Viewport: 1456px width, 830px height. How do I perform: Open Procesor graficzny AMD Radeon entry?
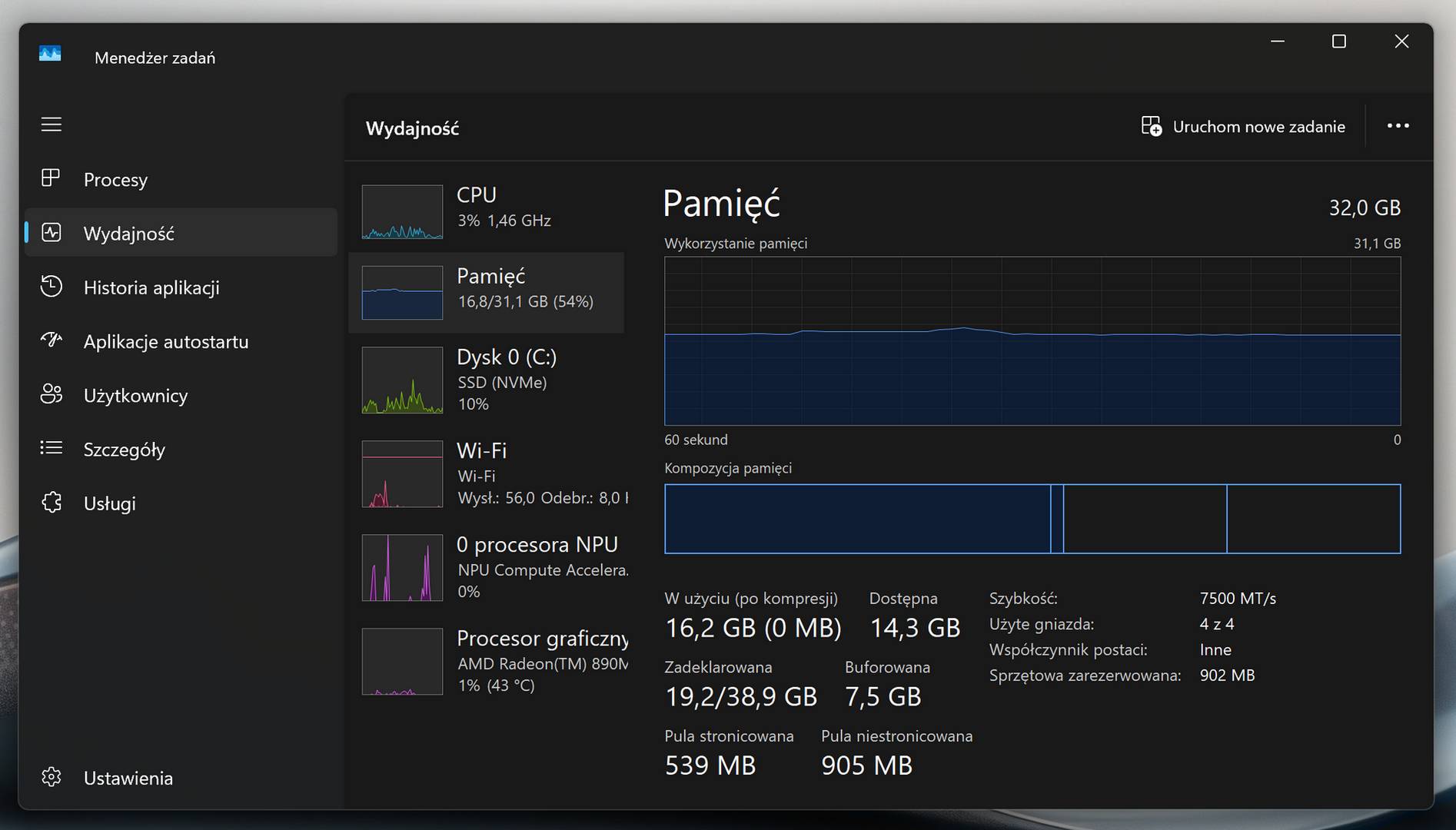[492, 661]
